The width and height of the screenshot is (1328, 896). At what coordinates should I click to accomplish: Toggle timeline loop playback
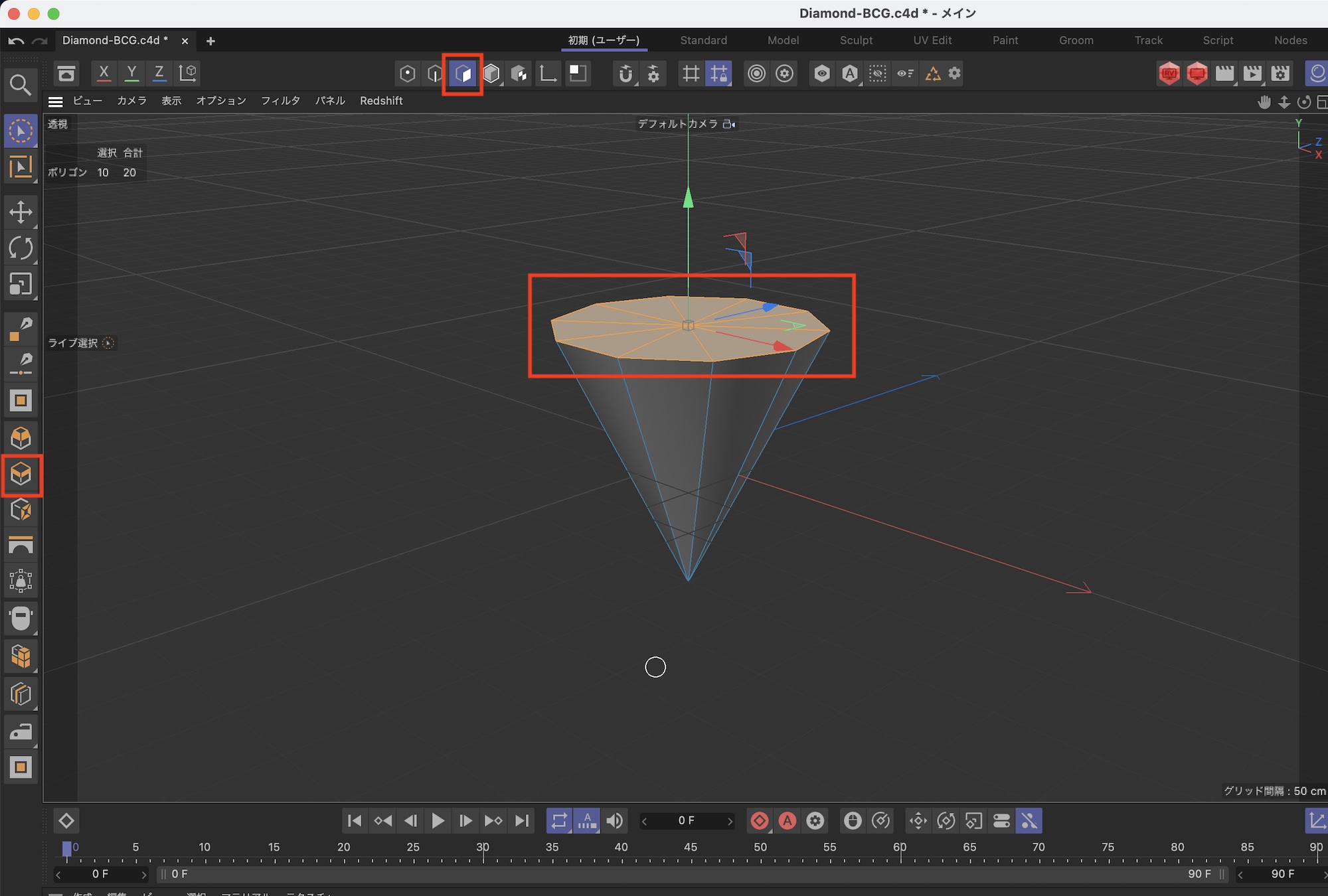559,821
